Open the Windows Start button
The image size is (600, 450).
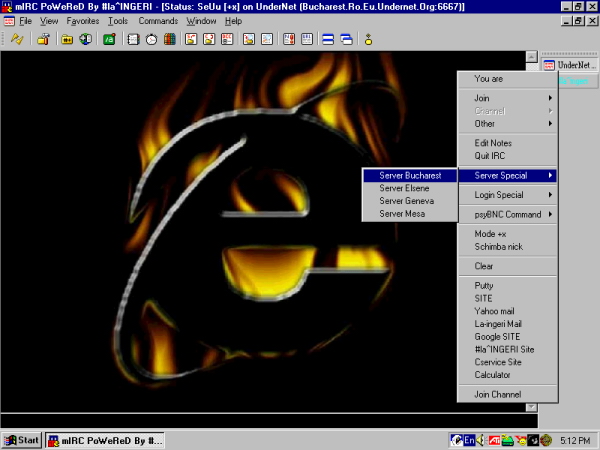pyautogui.click(x=22, y=440)
